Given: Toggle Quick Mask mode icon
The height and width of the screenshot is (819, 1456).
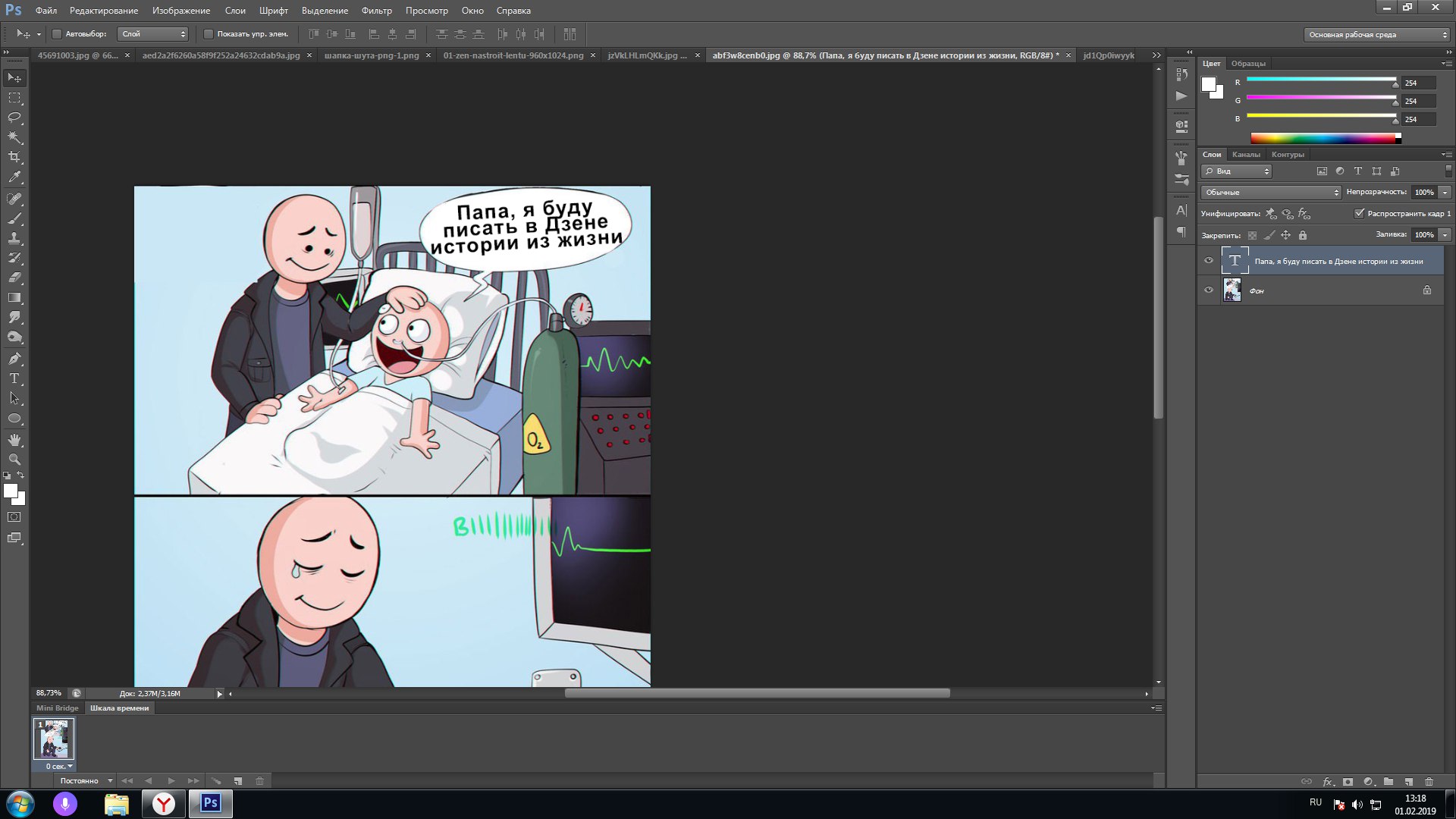Looking at the screenshot, I should pos(14,517).
